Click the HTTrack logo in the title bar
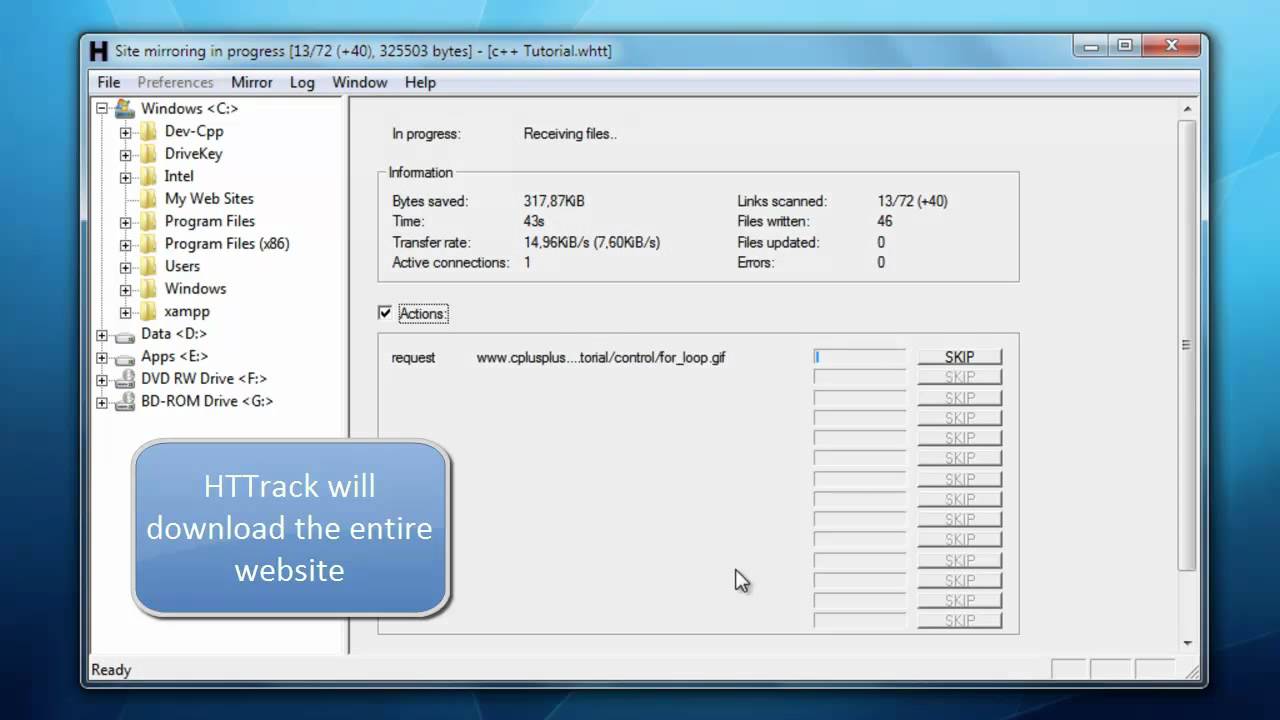The width and height of the screenshot is (1280, 720). (x=98, y=51)
